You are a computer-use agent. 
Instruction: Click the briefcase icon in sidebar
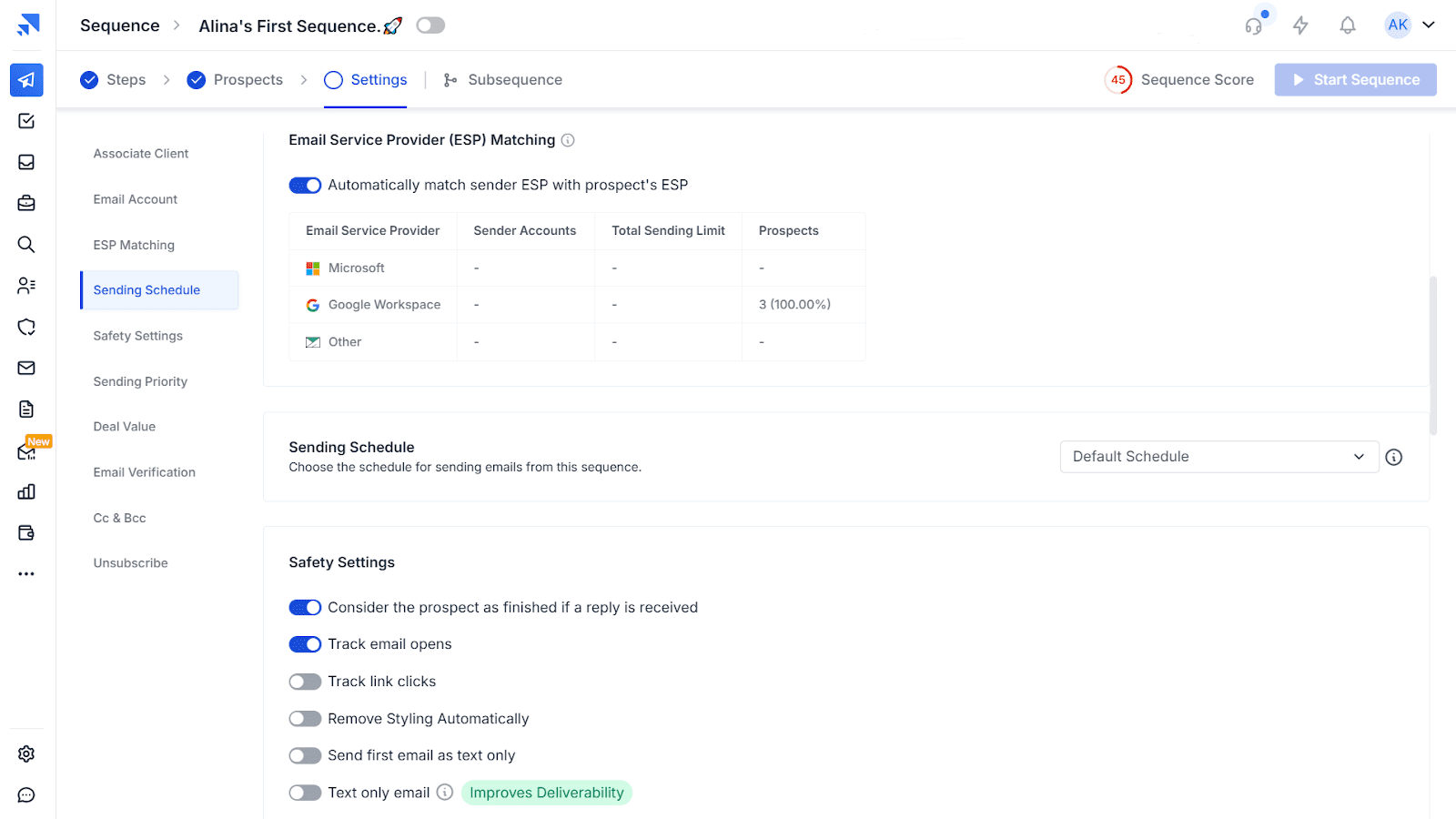pos(26,204)
